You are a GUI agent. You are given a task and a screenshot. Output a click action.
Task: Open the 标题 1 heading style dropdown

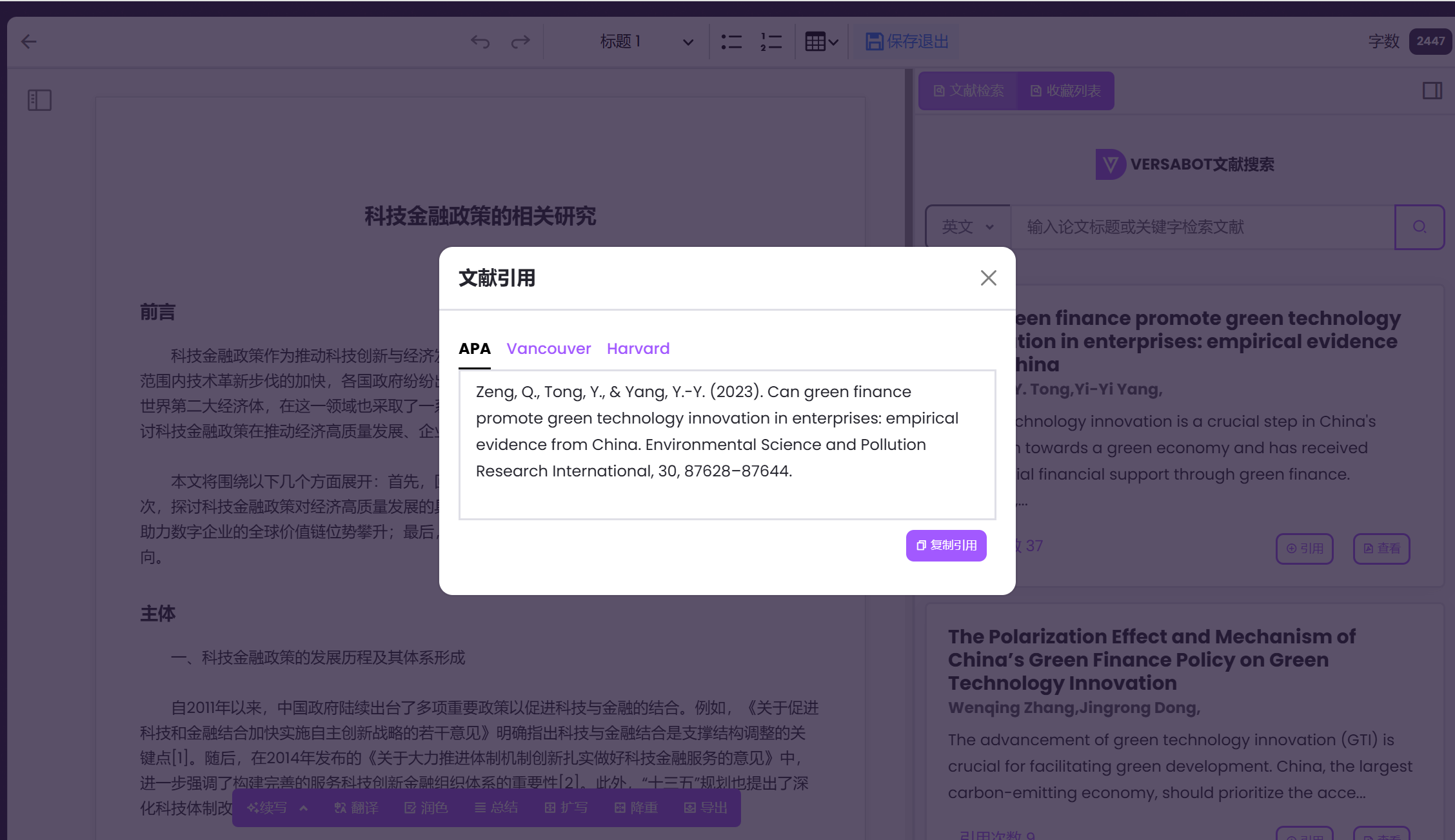pyautogui.click(x=646, y=42)
